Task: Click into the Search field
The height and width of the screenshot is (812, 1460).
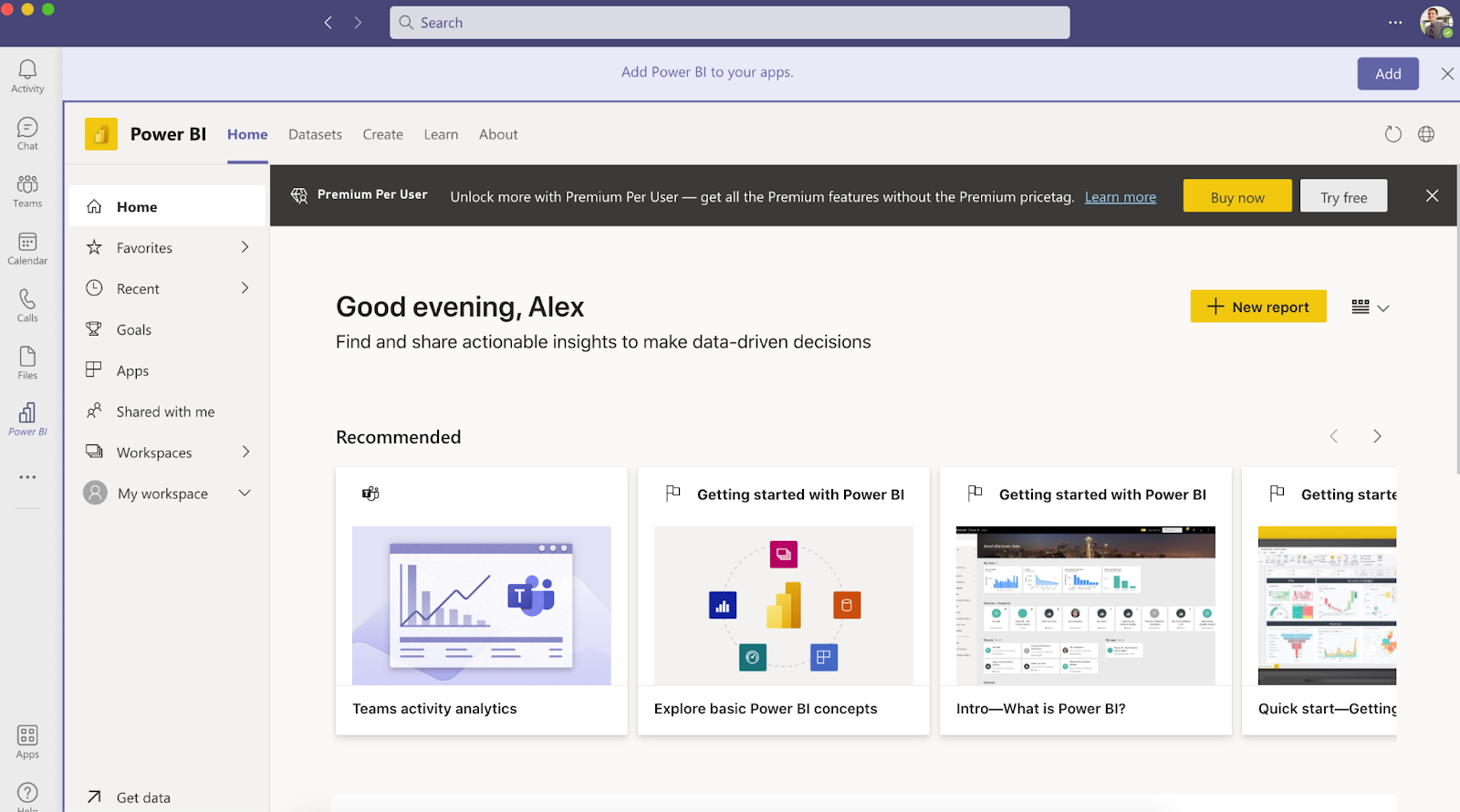Action: [x=730, y=23]
